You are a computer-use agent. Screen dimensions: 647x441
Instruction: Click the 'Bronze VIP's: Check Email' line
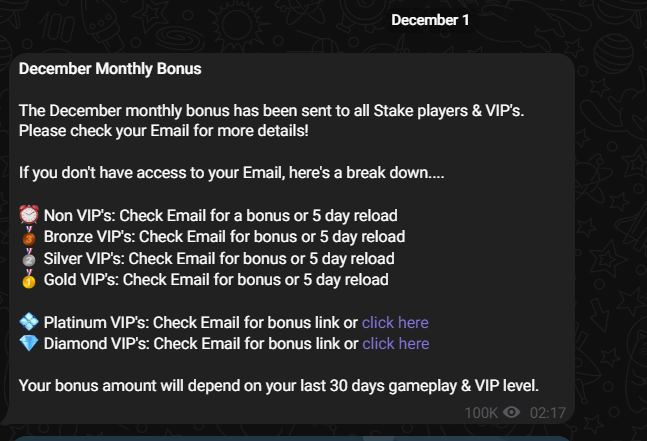(x=224, y=237)
